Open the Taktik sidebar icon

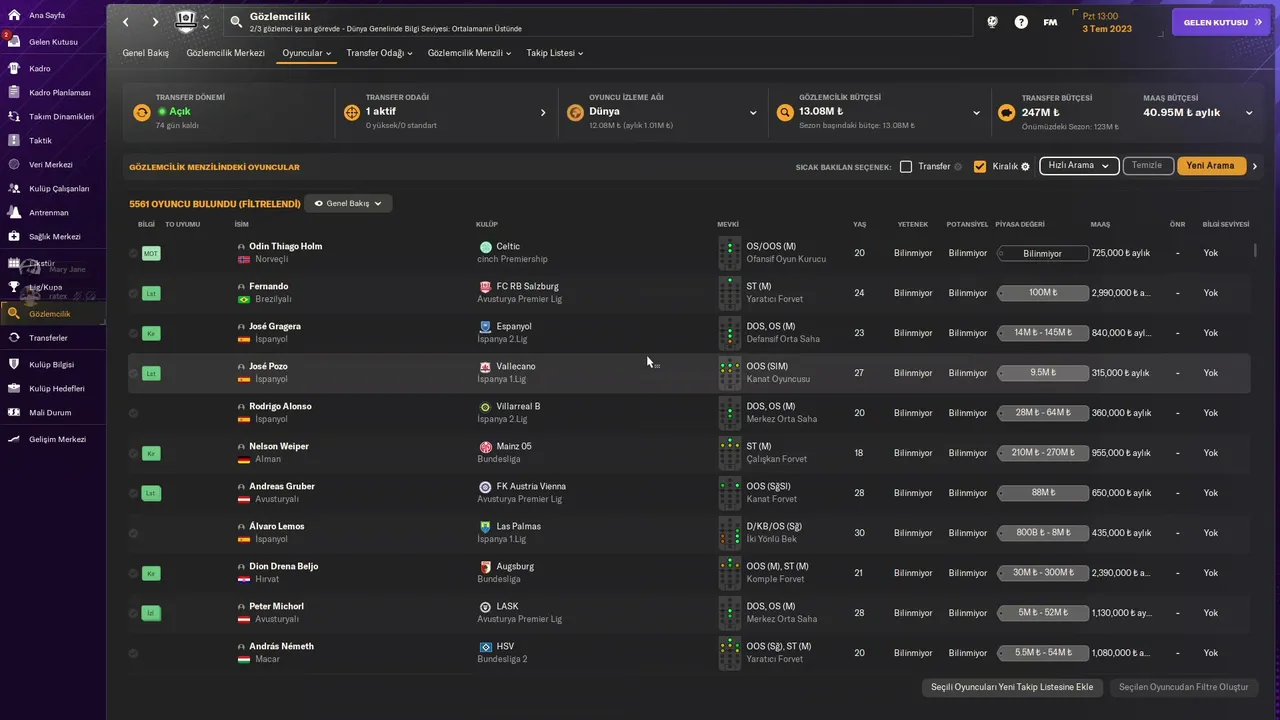(x=14, y=140)
